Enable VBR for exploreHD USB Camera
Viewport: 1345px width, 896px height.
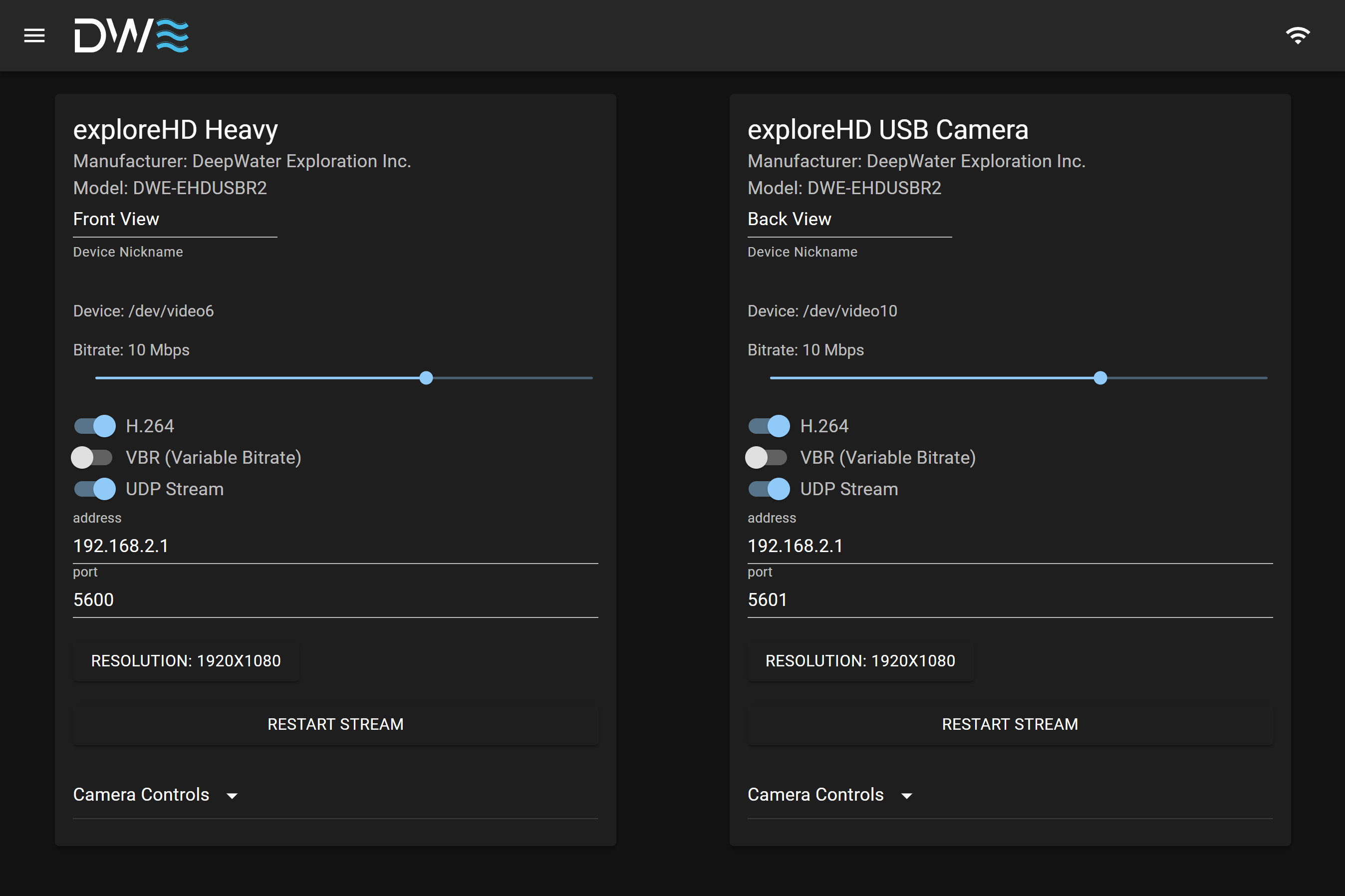(767, 457)
